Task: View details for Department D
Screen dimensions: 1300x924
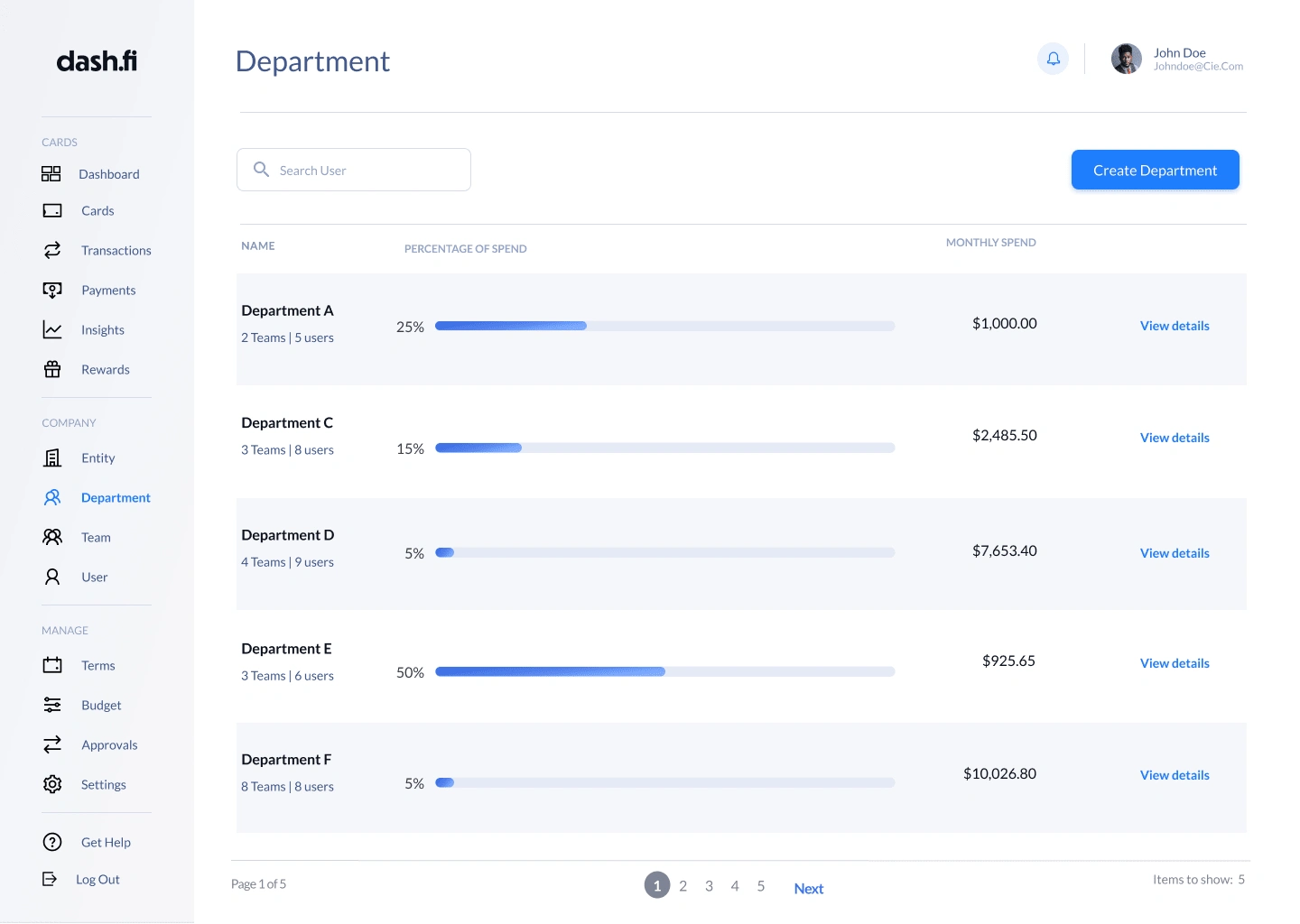Action: click(x=1175, y=553)
